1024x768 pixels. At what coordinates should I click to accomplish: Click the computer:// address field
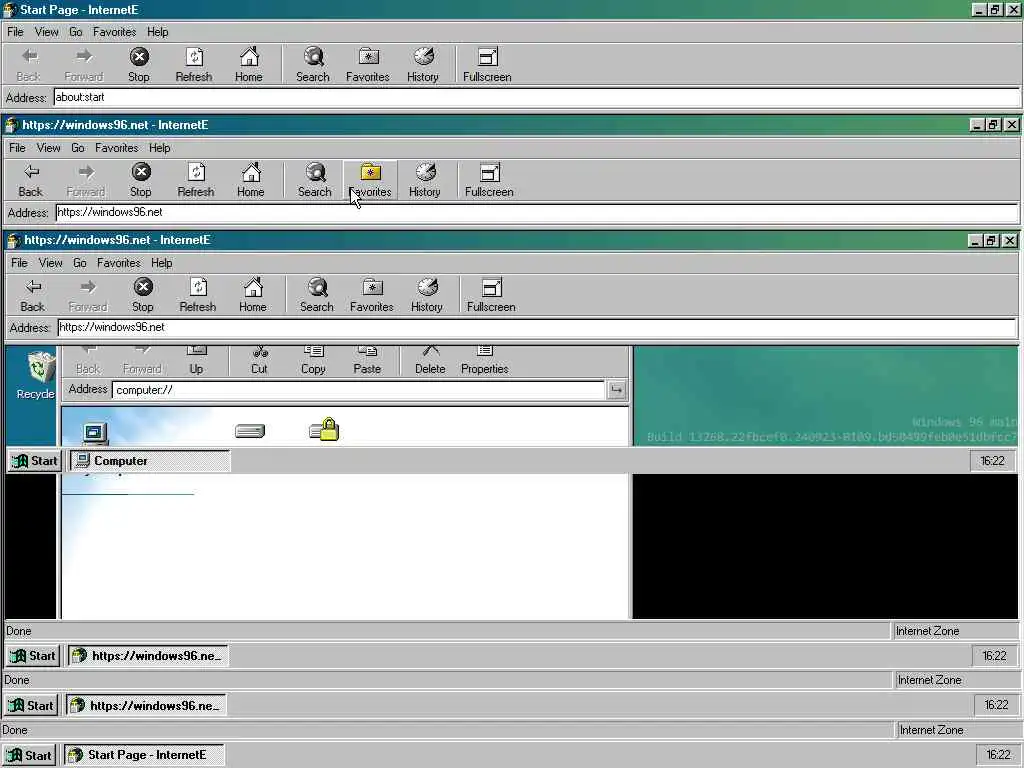click(x=358, y=390)
